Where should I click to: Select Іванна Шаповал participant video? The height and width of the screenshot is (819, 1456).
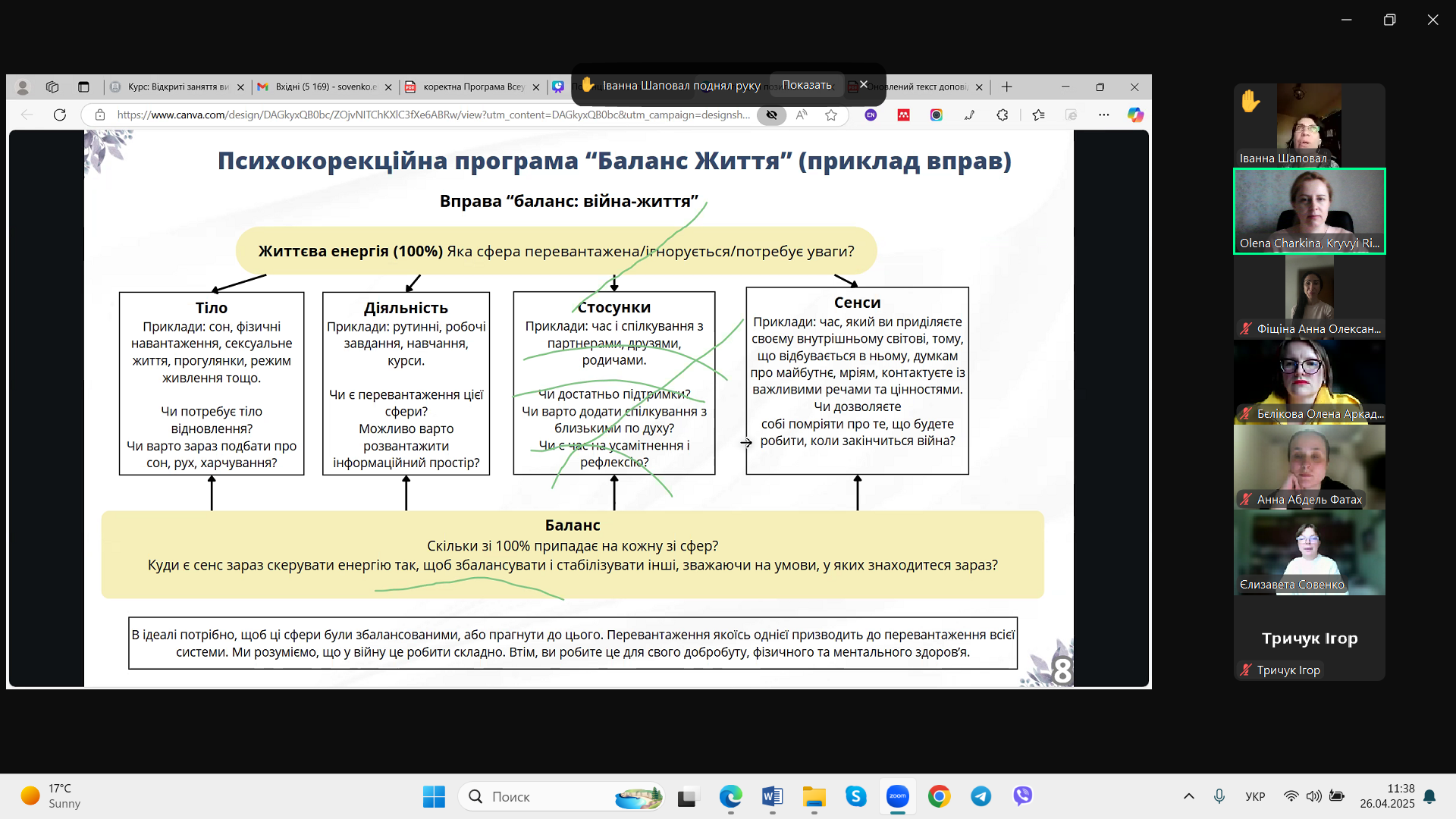pos(1309,125)
